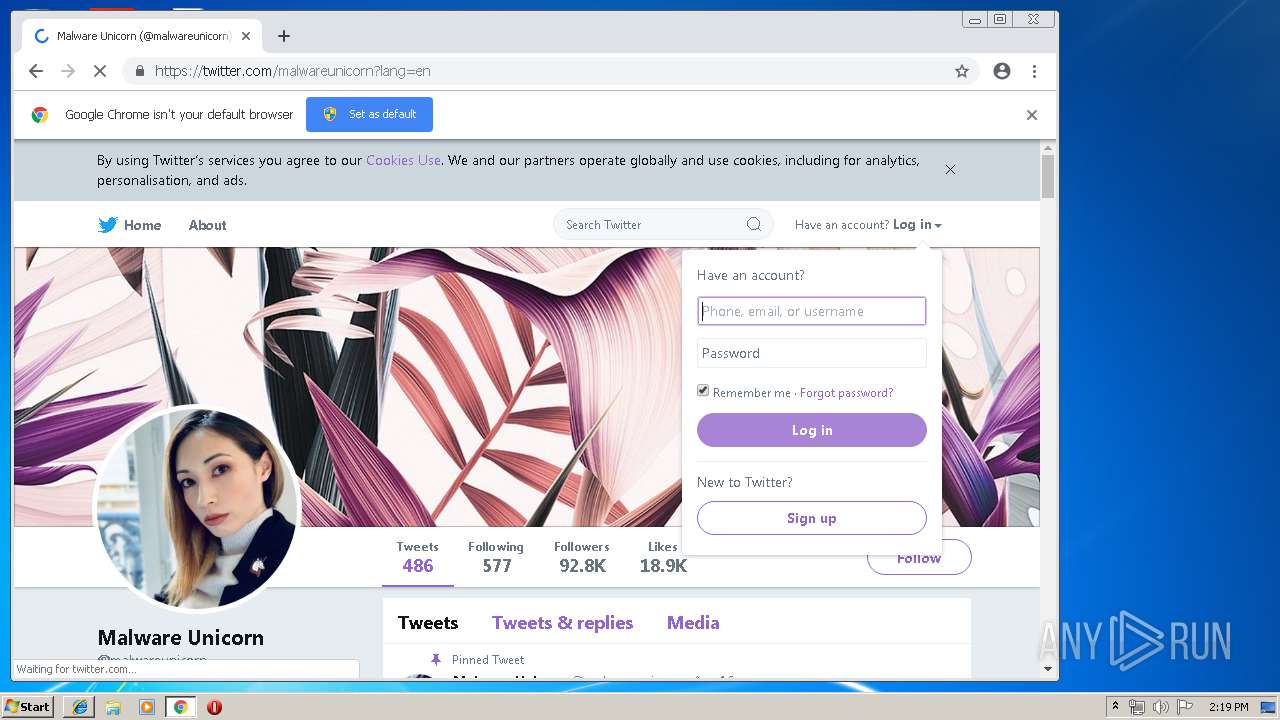Open the Cookies Use link
Viewport: 1280px width, 720px height.
(x=403, y=160)
